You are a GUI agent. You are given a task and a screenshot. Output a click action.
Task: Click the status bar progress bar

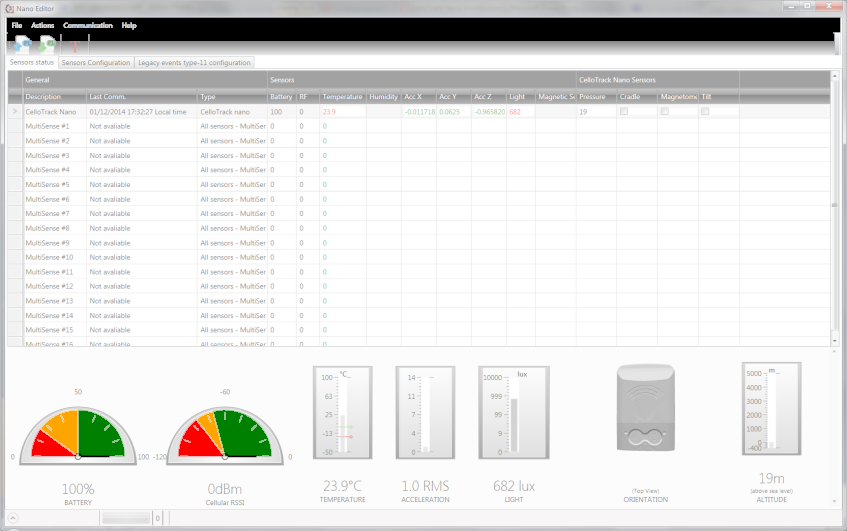click(x=126, y=518)
